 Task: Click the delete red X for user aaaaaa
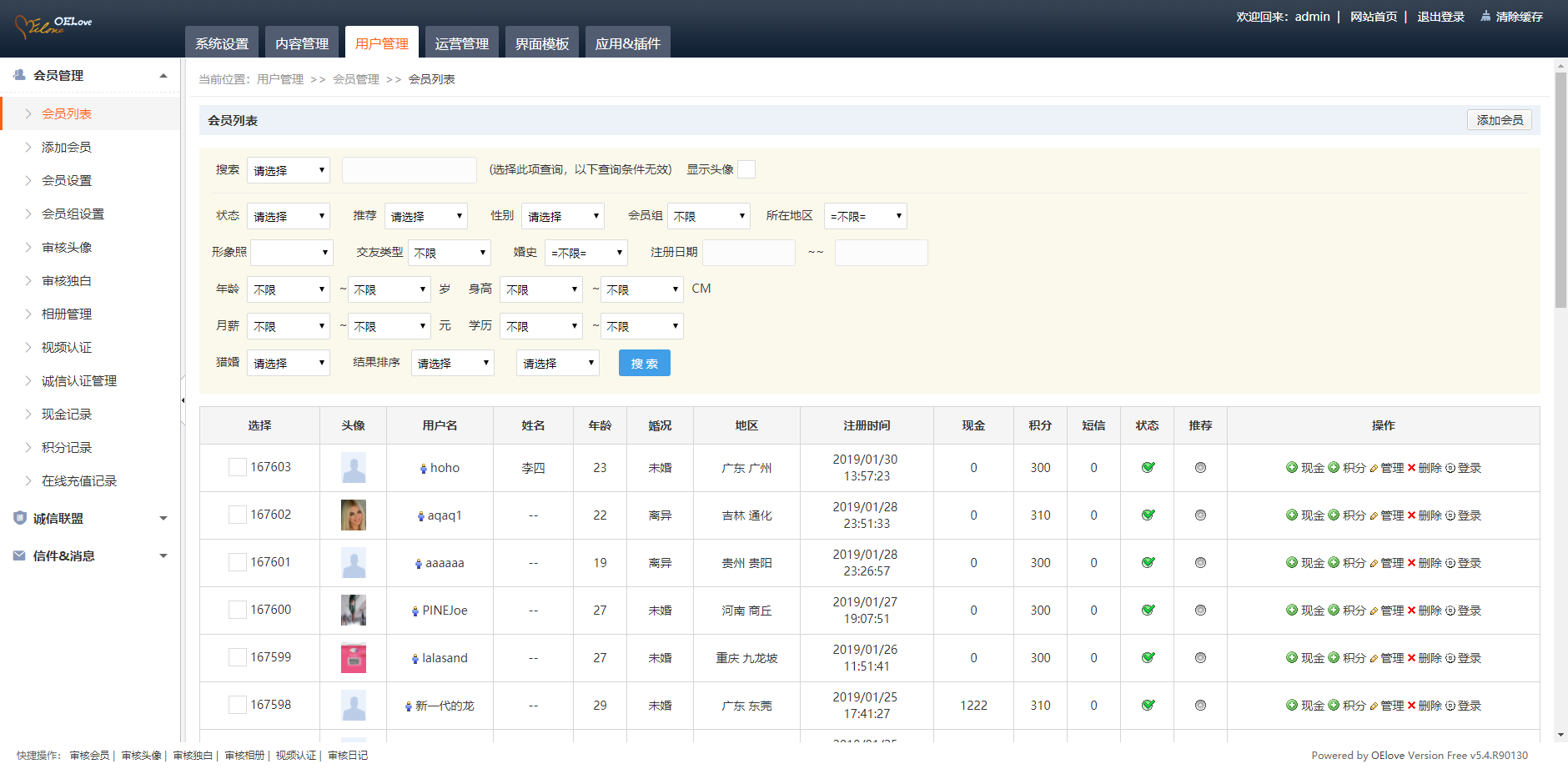coord(1411,563)
